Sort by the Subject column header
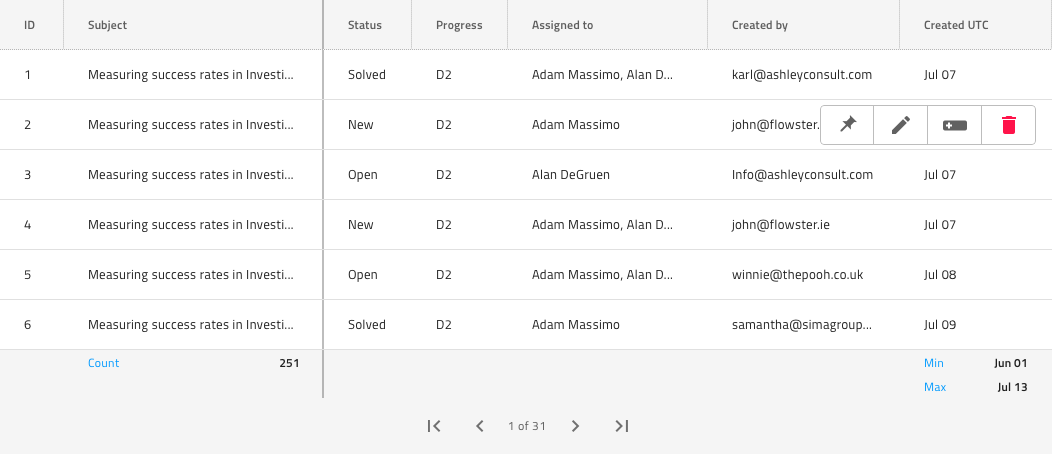Image resolution: width=1052 pixels, height=454 pixels. 108,25
